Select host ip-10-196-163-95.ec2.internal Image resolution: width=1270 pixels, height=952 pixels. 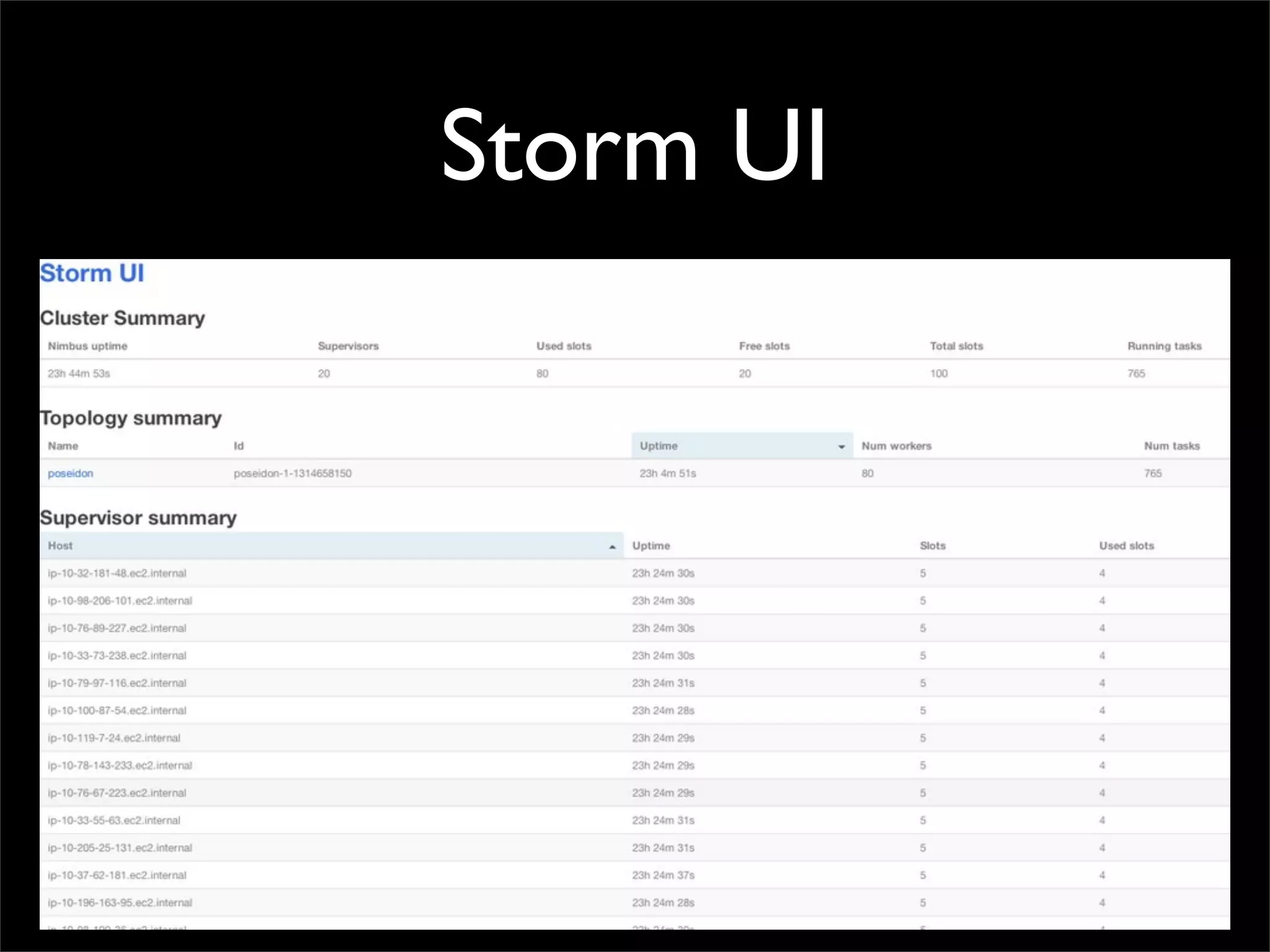[x=120, y=903]
